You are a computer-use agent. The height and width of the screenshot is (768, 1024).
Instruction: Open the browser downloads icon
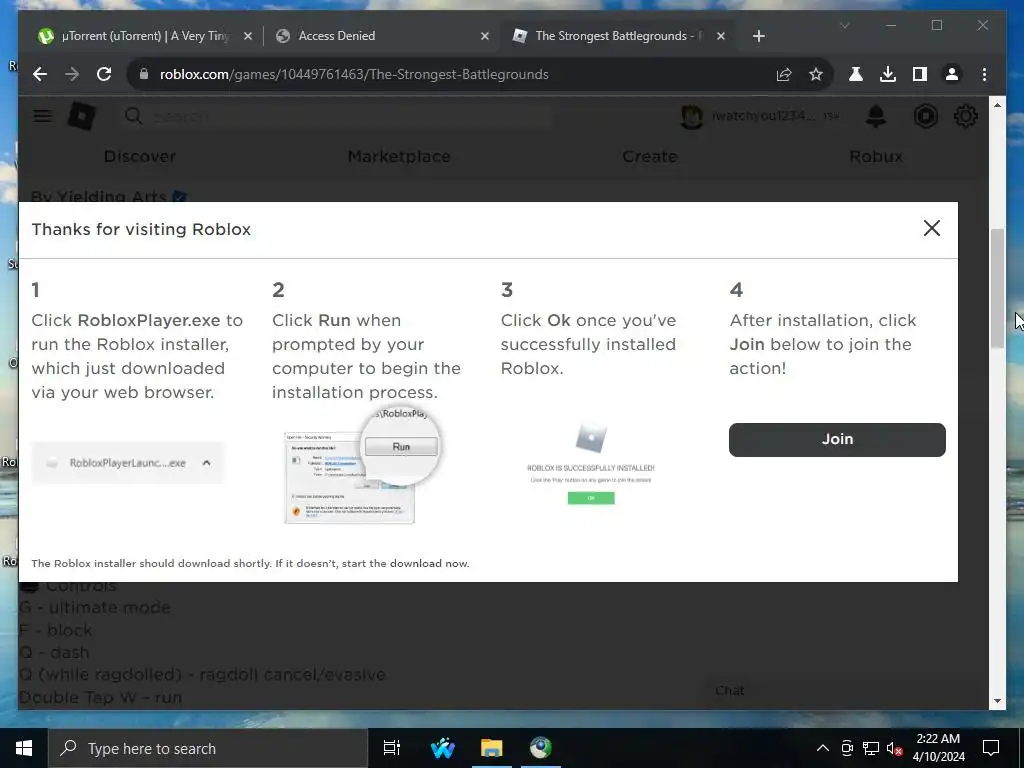click(888, 74)
